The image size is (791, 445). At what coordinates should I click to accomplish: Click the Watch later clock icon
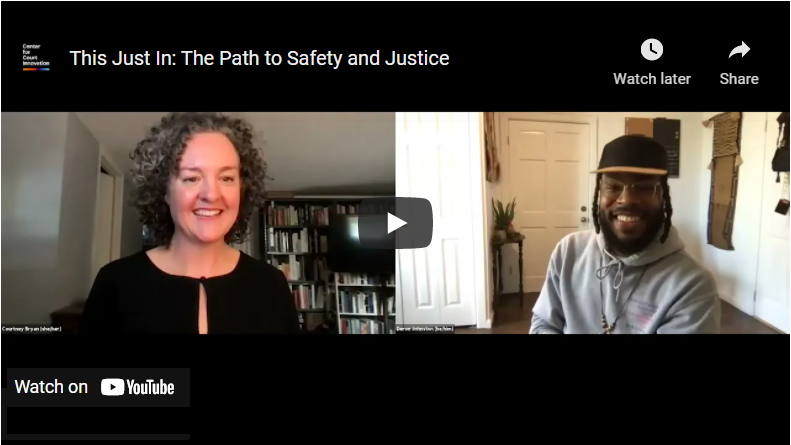[652, 49]
